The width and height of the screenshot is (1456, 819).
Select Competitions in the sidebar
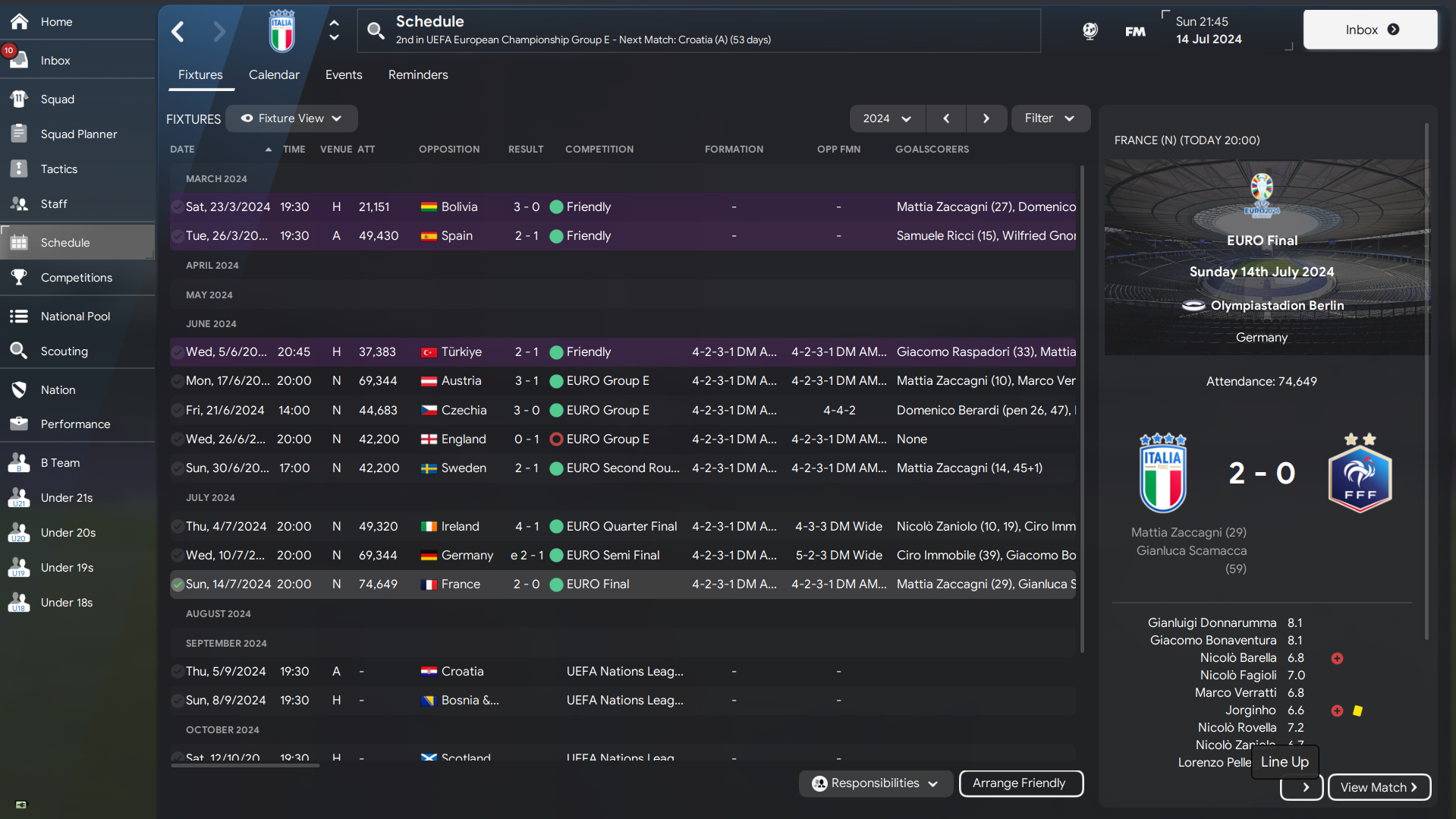[x=77, y=277]
